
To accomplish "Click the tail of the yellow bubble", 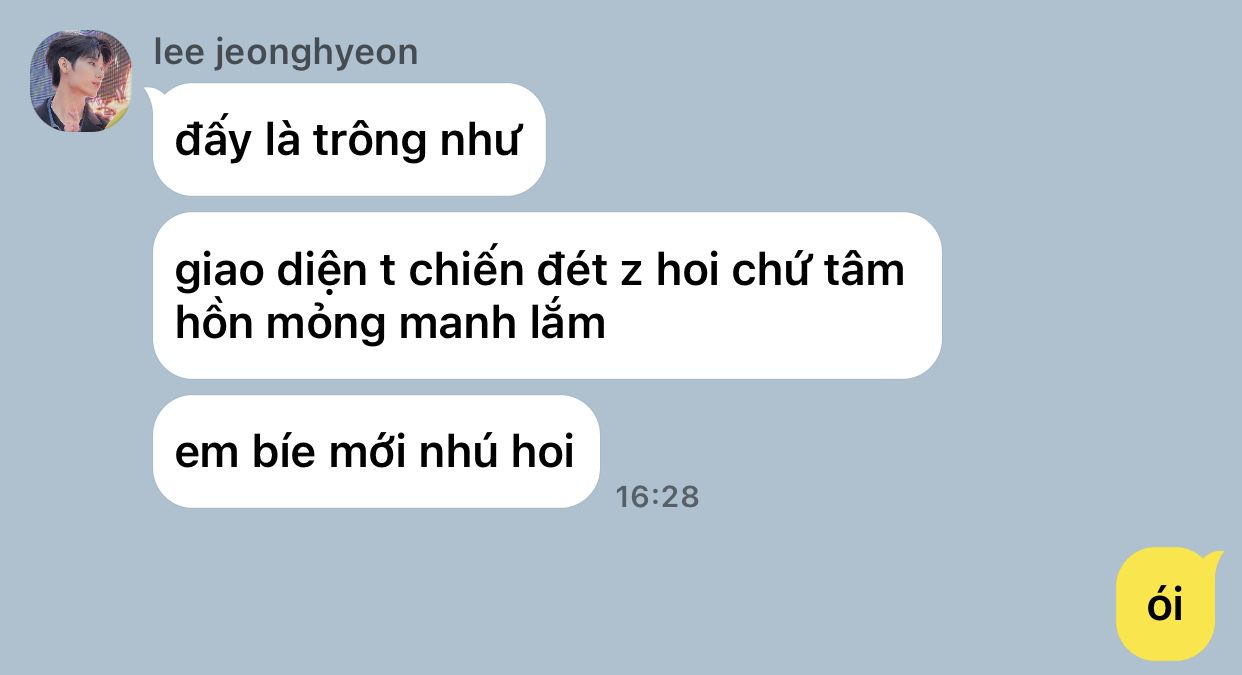I will coord(1214,557).
